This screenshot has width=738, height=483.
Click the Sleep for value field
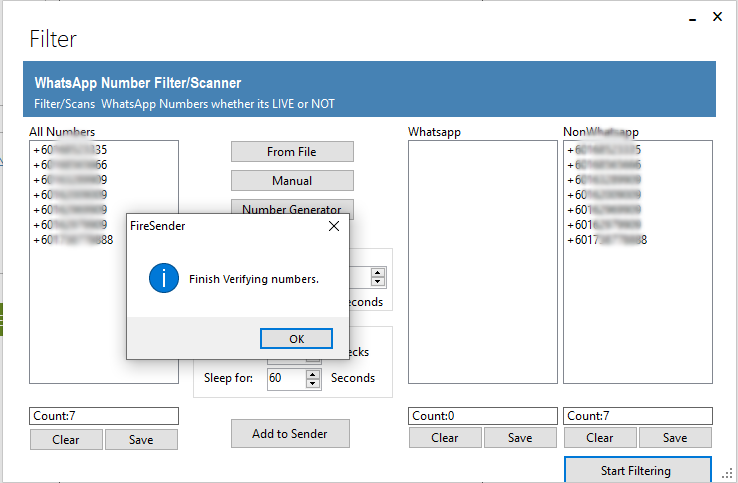click(x=287, y=378)
